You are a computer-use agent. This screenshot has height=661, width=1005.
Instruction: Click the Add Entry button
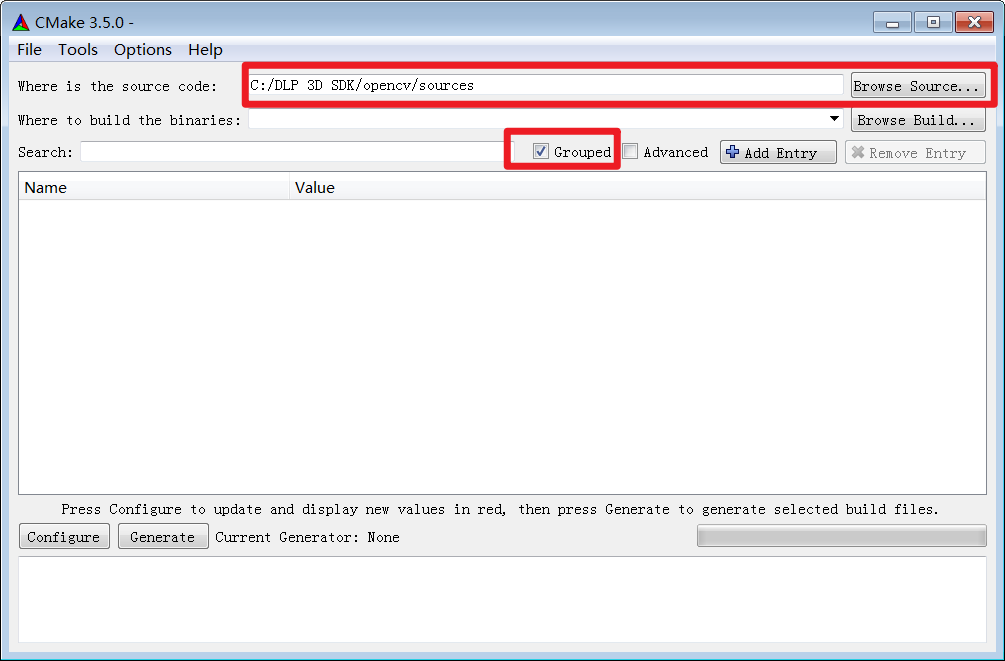(x=778, y=153)
